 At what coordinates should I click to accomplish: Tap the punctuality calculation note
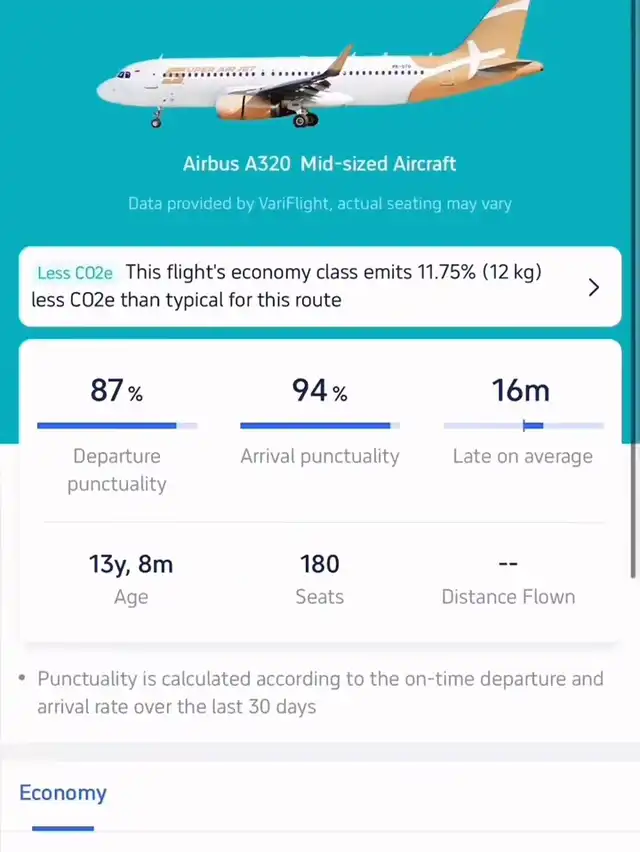320,692
